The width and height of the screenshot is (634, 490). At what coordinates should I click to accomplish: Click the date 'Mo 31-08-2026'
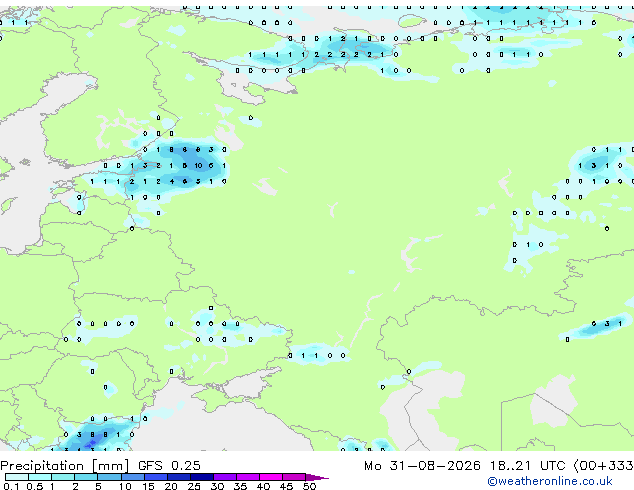[x=422, y=466]
